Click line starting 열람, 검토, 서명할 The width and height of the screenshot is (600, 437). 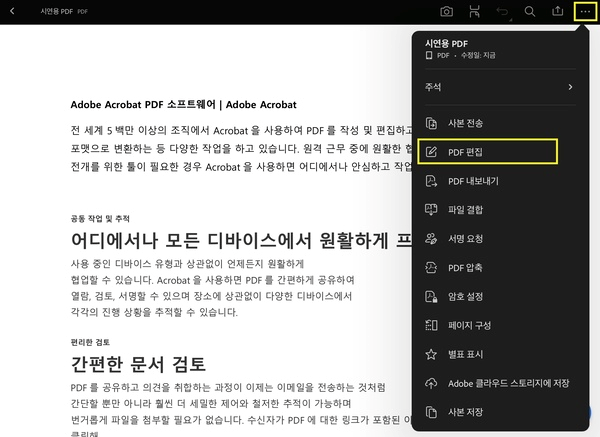(x=211, y=296)
